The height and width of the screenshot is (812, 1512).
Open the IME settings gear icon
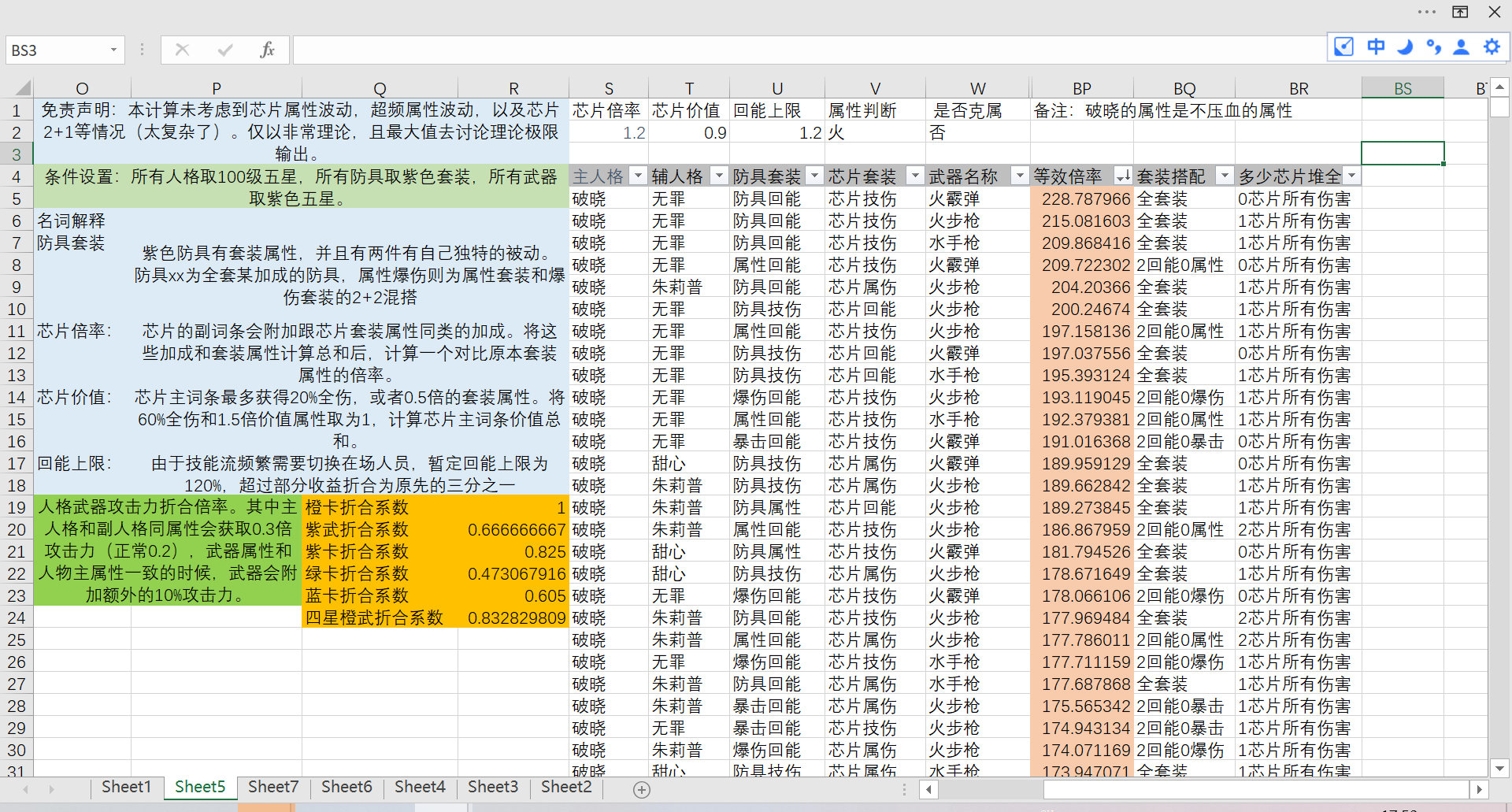click(1492, 46)
